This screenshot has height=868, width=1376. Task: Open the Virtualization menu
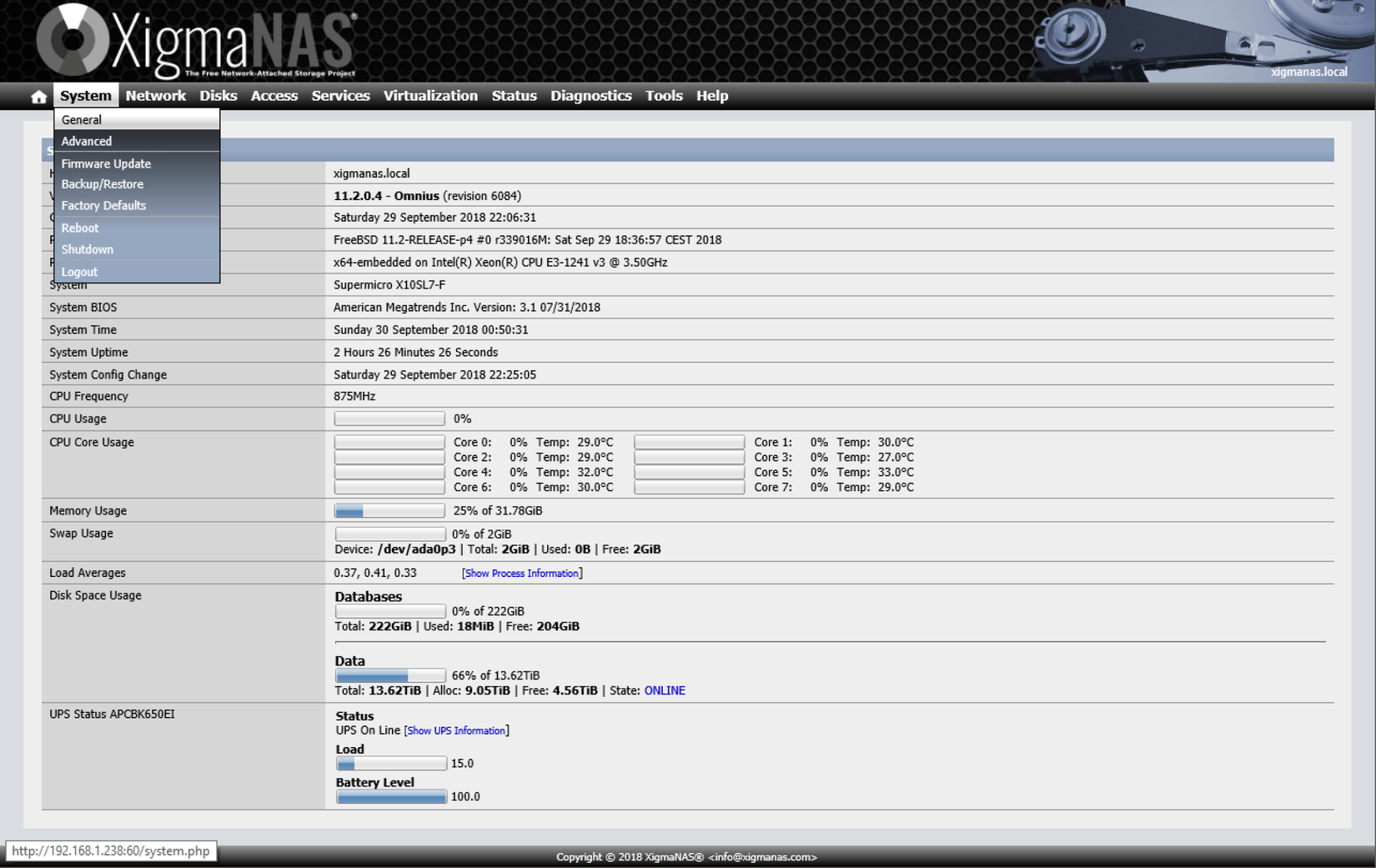[x=430, y=96]
